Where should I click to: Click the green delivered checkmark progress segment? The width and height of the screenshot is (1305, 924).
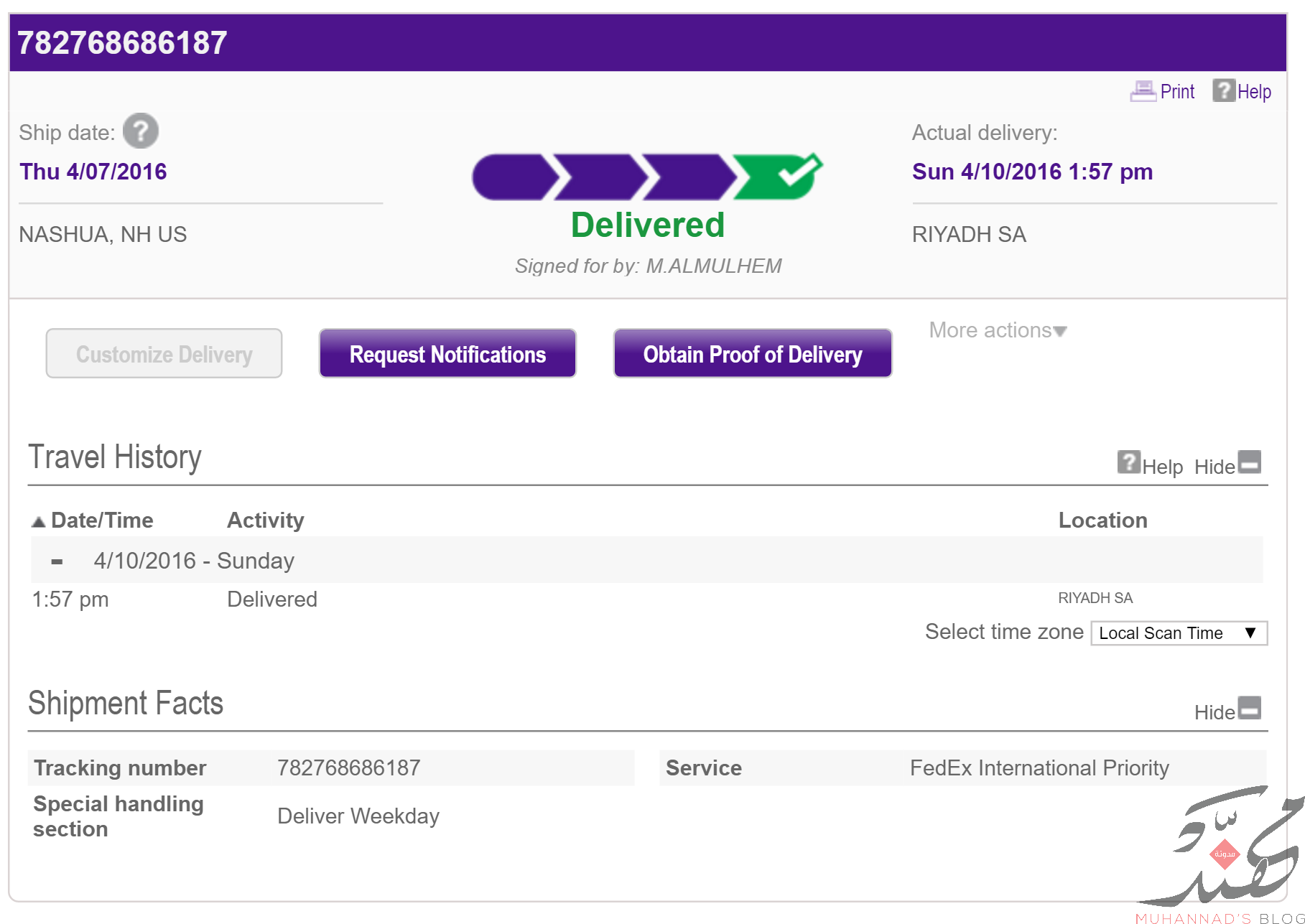[x=779, y=175]
